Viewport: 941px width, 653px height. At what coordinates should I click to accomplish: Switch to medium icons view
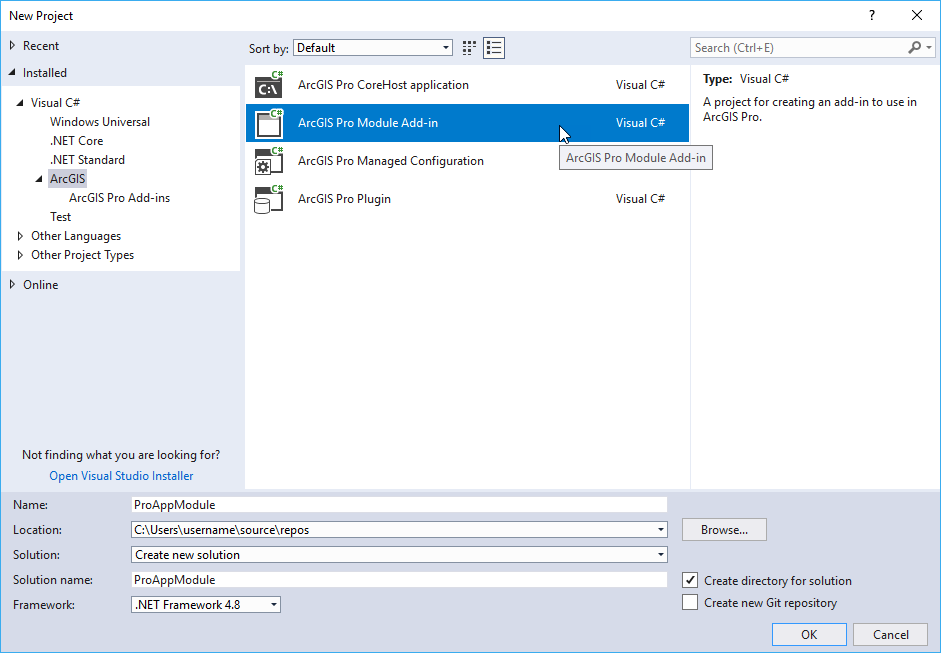(x=468, y=47)
